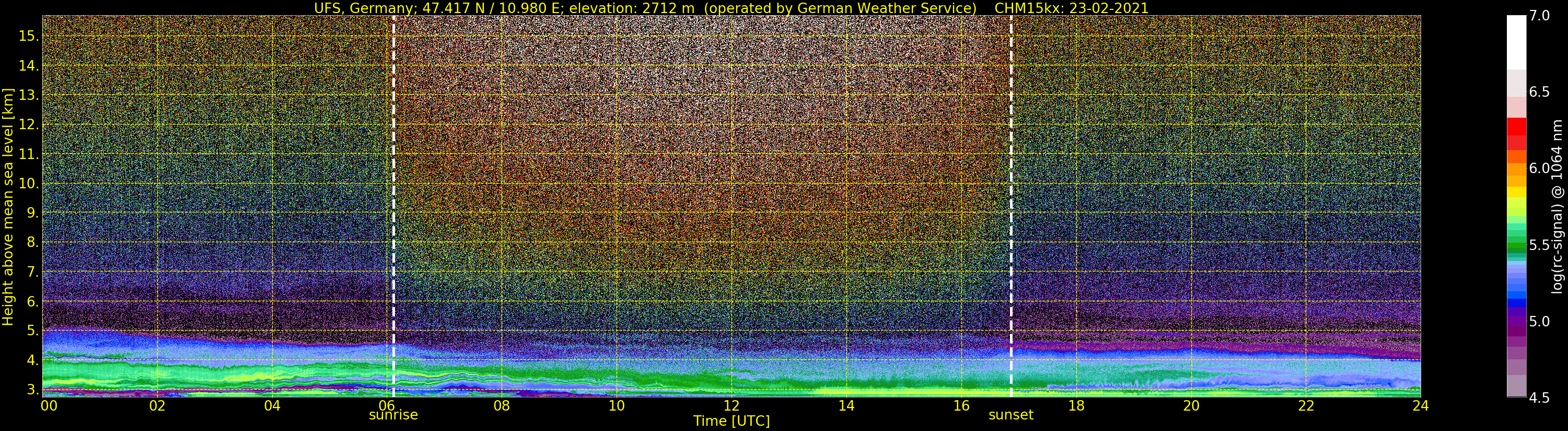Screen dimensions: 1568x431
Task: Click the '6.5' colorbar value label
Action: (1539, 92)
